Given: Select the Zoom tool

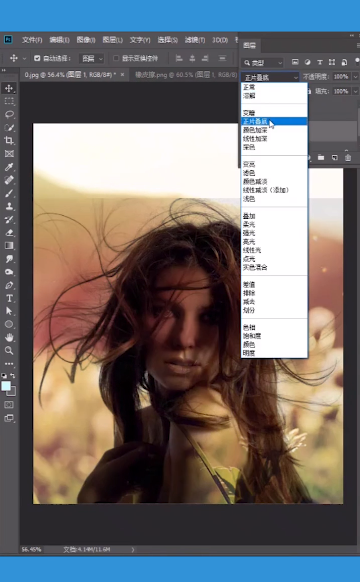Looking at the screenshot, I should (x=9, y=350).
